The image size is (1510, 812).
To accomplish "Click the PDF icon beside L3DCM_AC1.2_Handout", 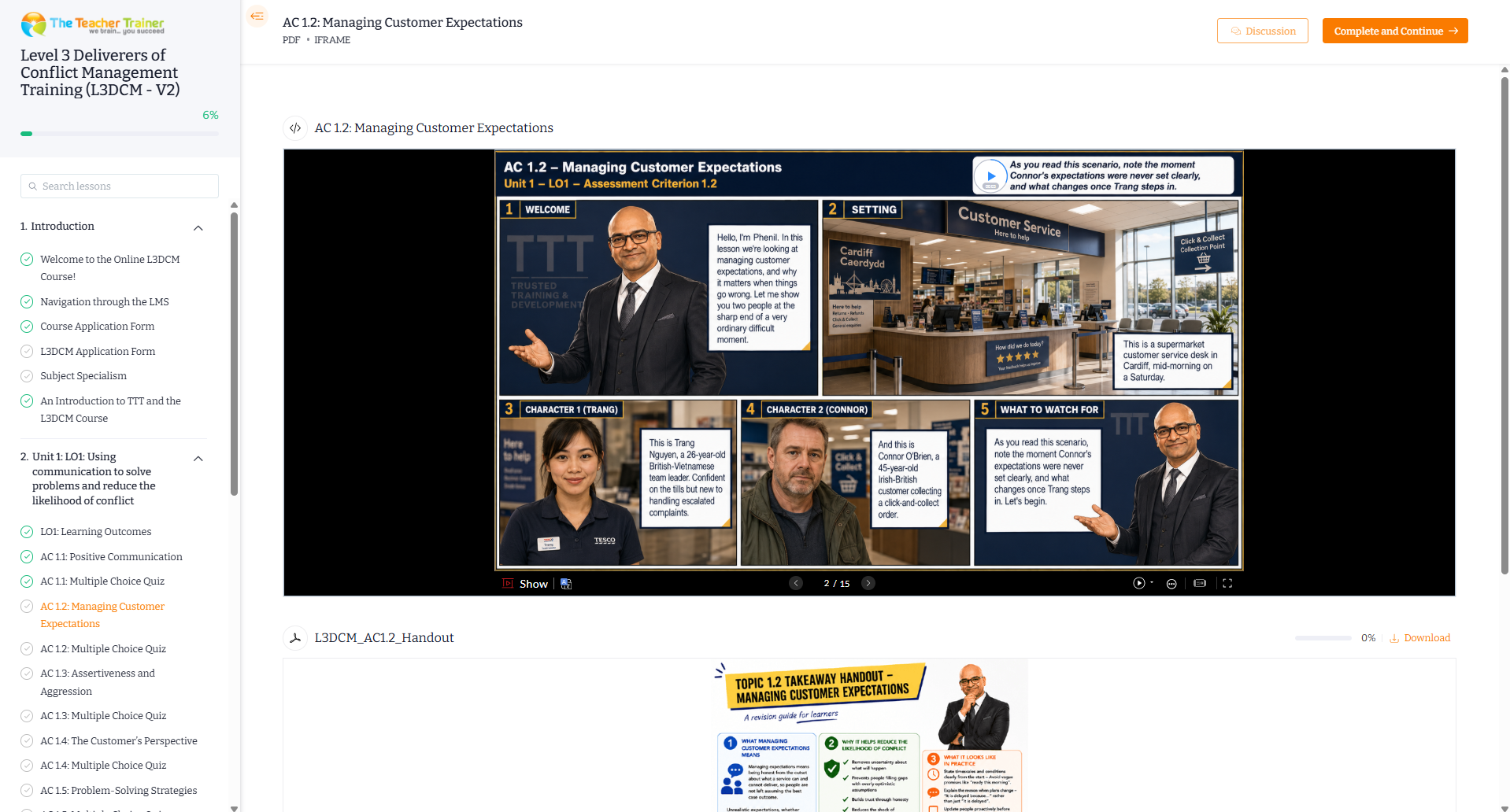I will click(295, 637).
